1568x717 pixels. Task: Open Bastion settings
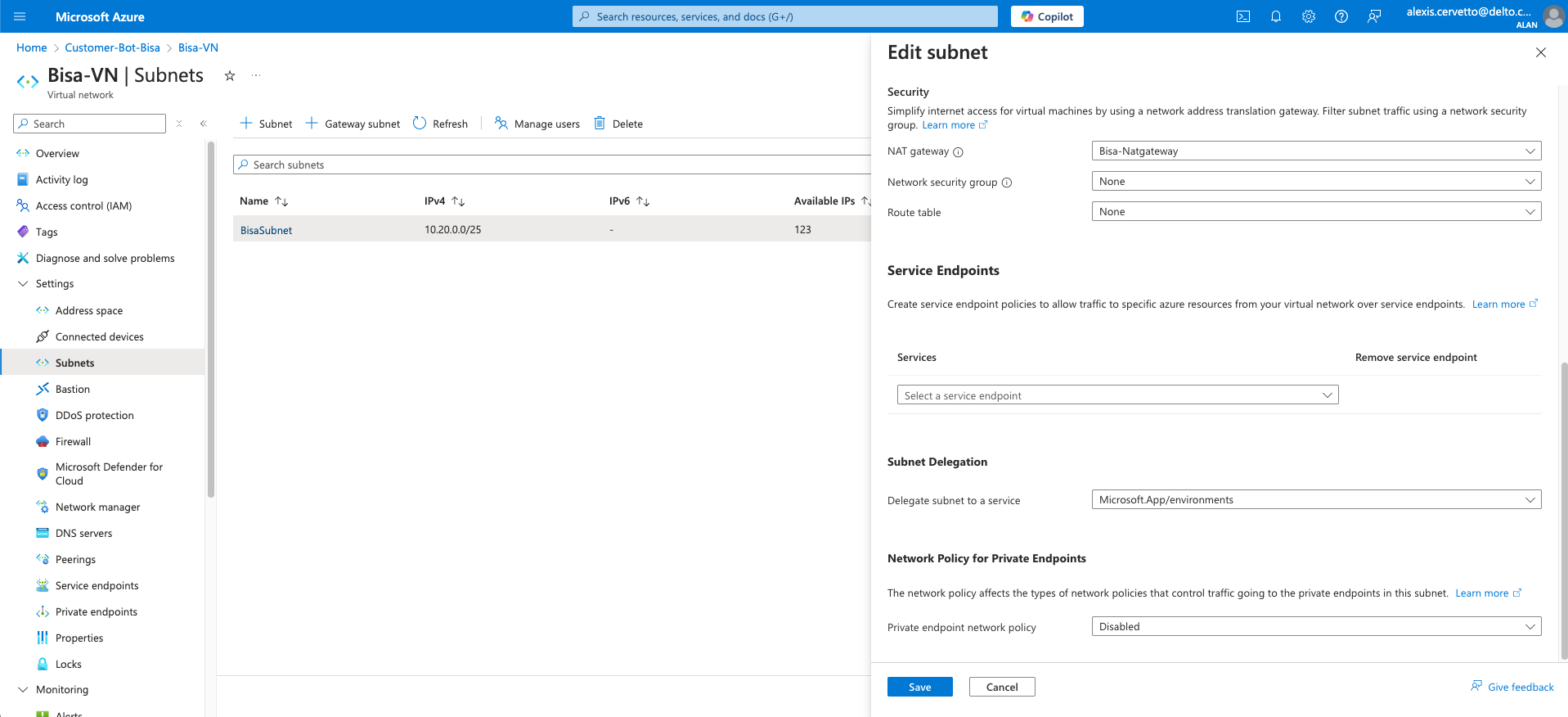73,389
